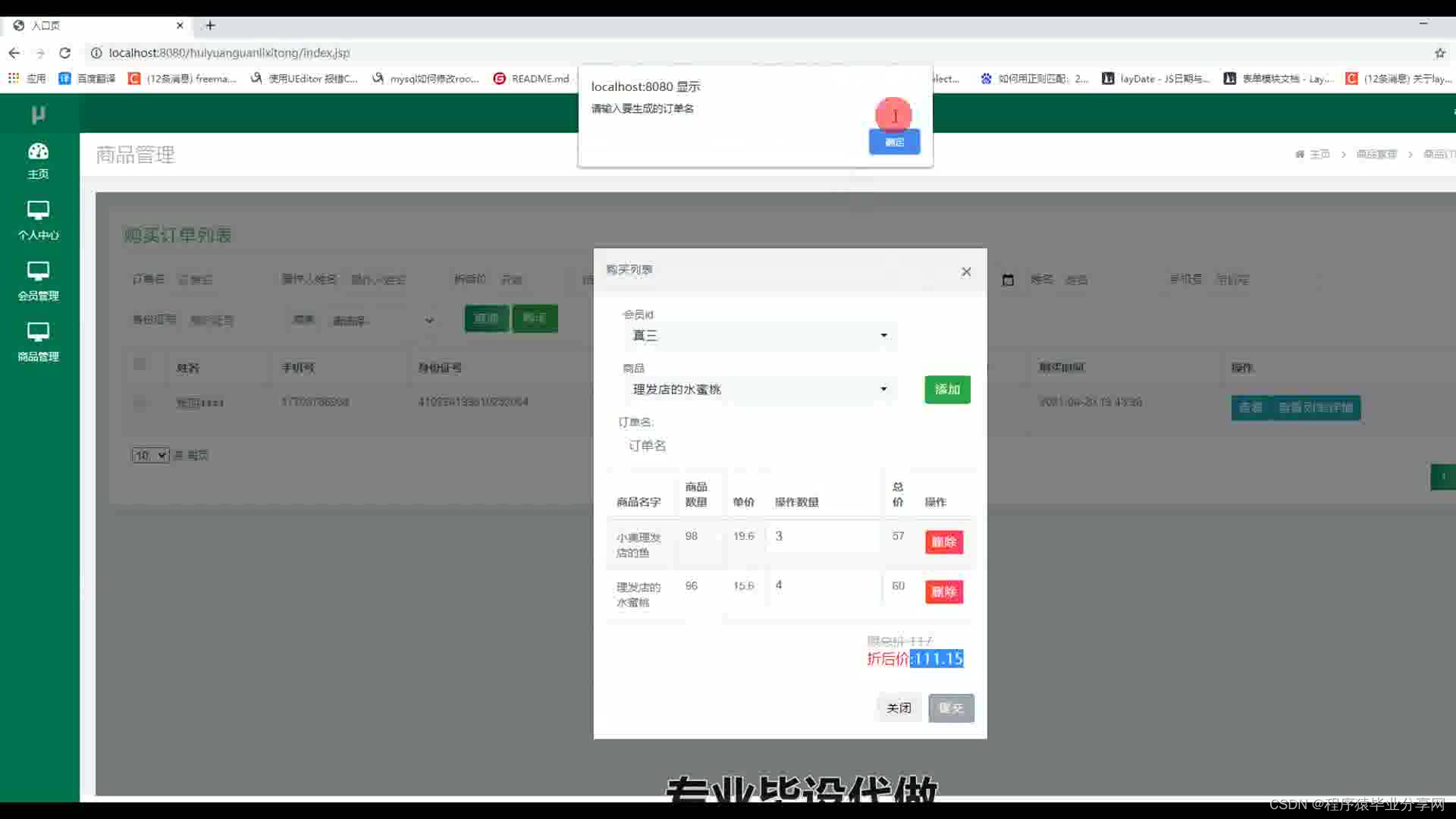Toggle the select-all checkbox in table header
1456x819 pixels.
point(140,364)
